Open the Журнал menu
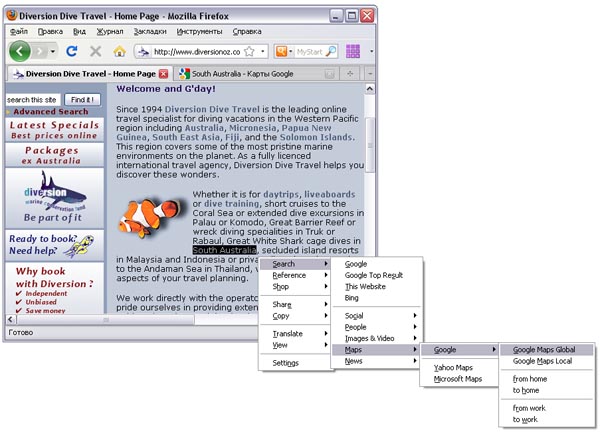600x432 pixels. tap(109, 31)
